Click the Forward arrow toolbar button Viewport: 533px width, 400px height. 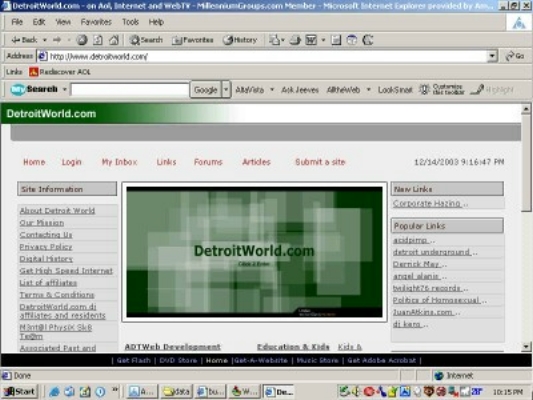(57, 40)
